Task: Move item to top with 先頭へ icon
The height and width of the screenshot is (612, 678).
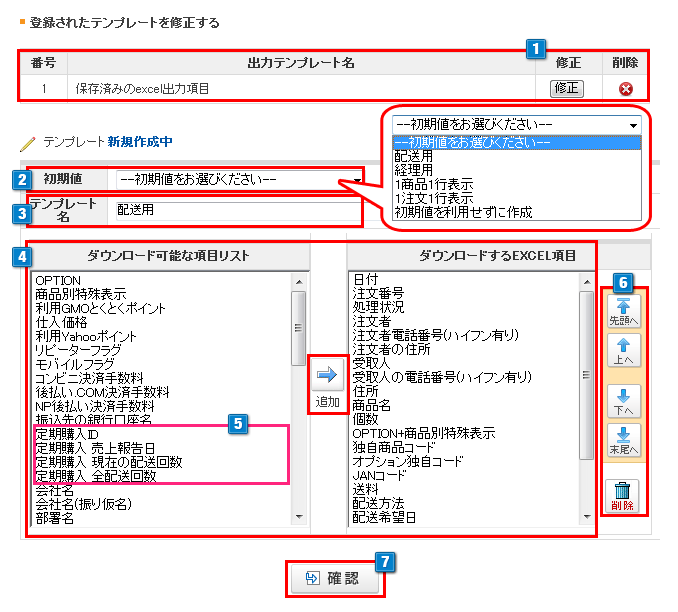Action: (624, 311)
